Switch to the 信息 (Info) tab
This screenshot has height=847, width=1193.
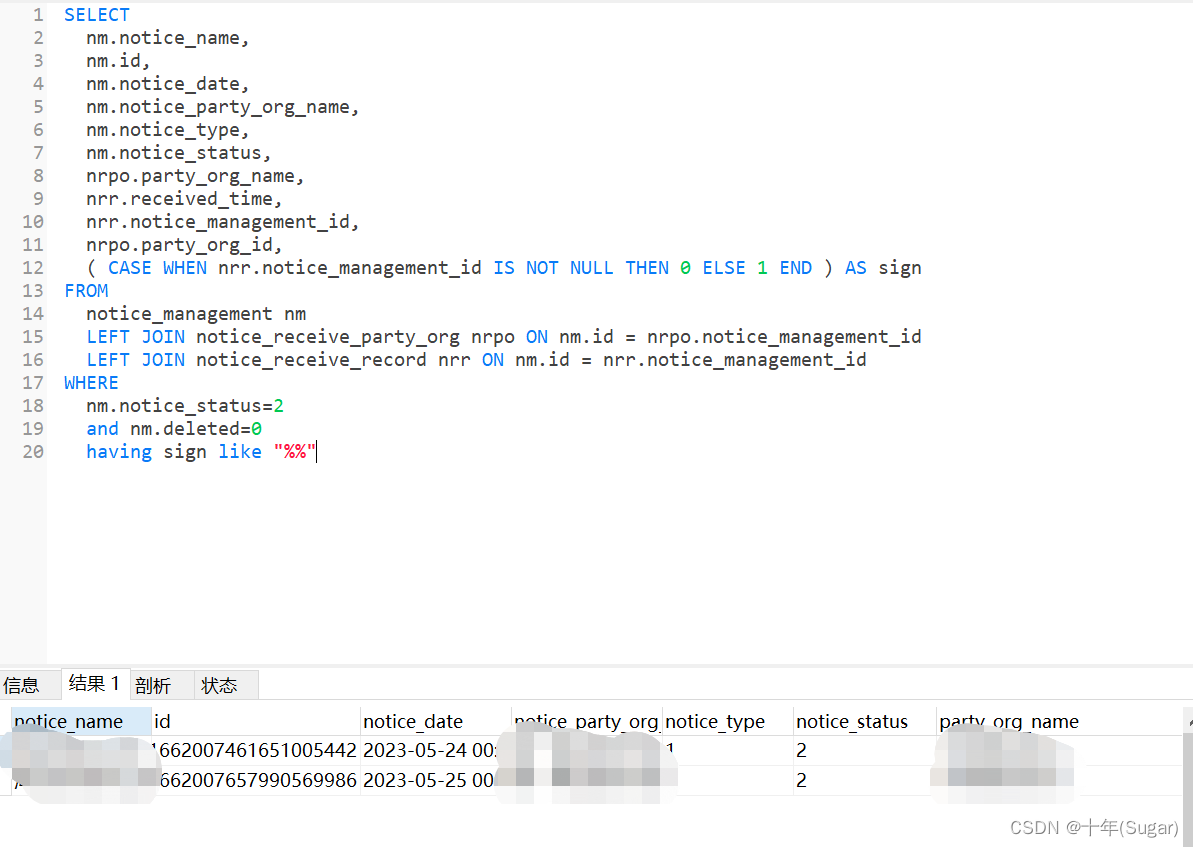[23, 684]
